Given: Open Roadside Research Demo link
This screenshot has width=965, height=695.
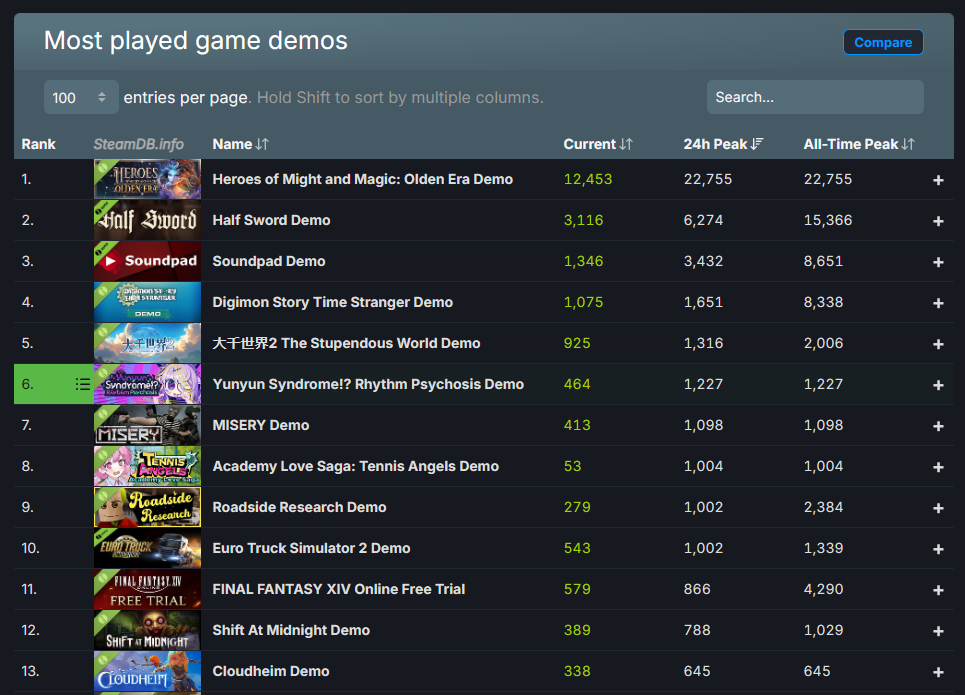Looking at the screenshot, I should [x=299, y=507].
